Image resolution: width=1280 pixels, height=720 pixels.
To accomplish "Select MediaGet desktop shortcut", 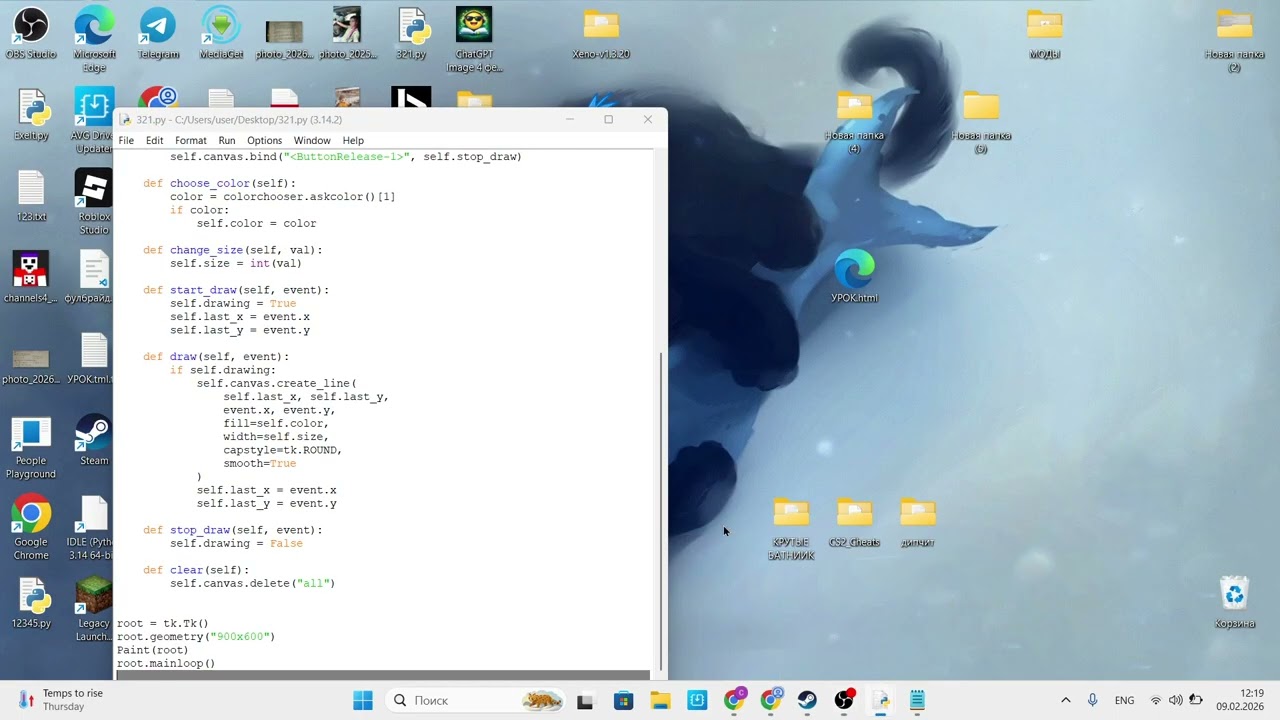I will coord(221,33).
